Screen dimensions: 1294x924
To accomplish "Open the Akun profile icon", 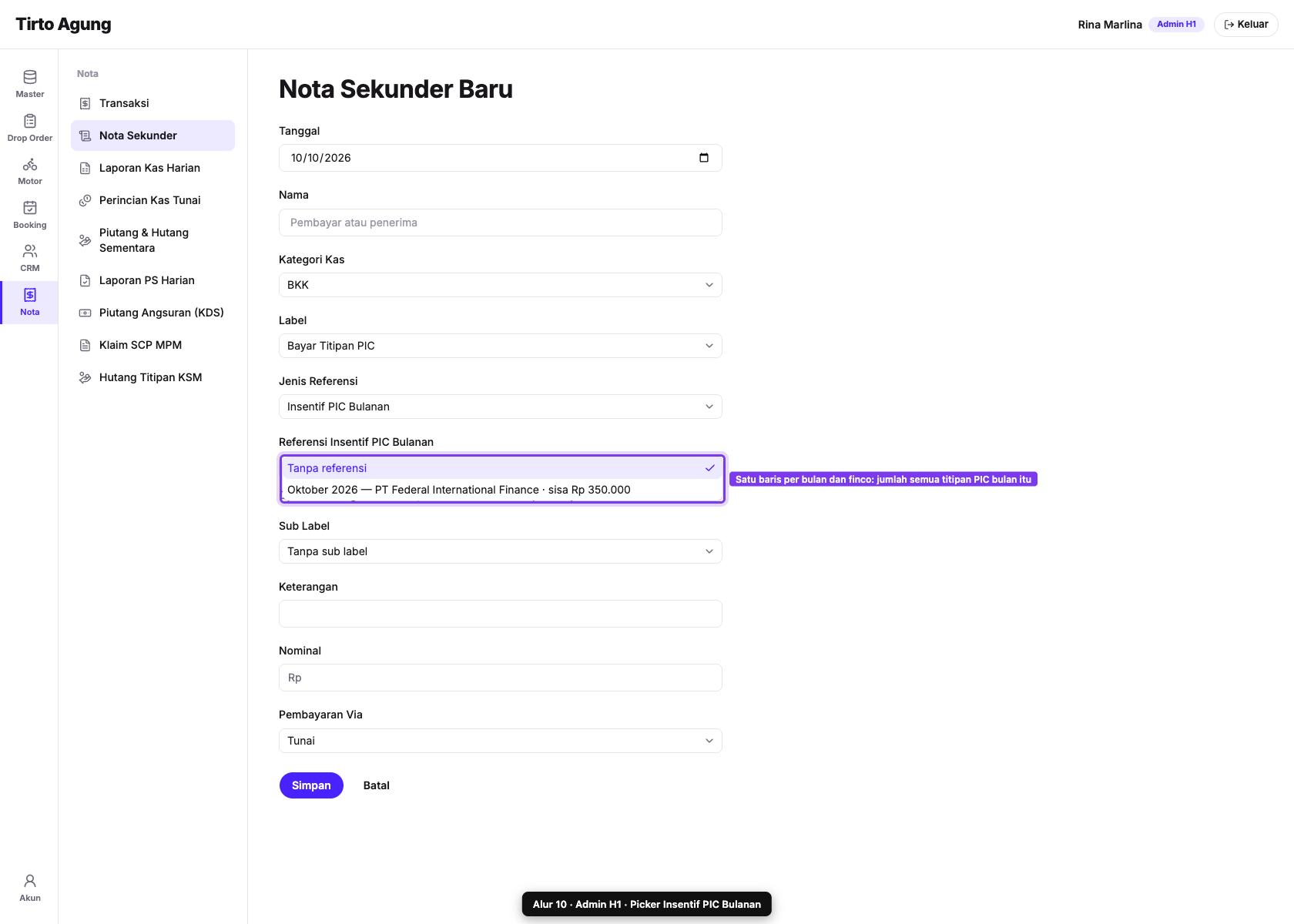I will [x=30, y=881].
